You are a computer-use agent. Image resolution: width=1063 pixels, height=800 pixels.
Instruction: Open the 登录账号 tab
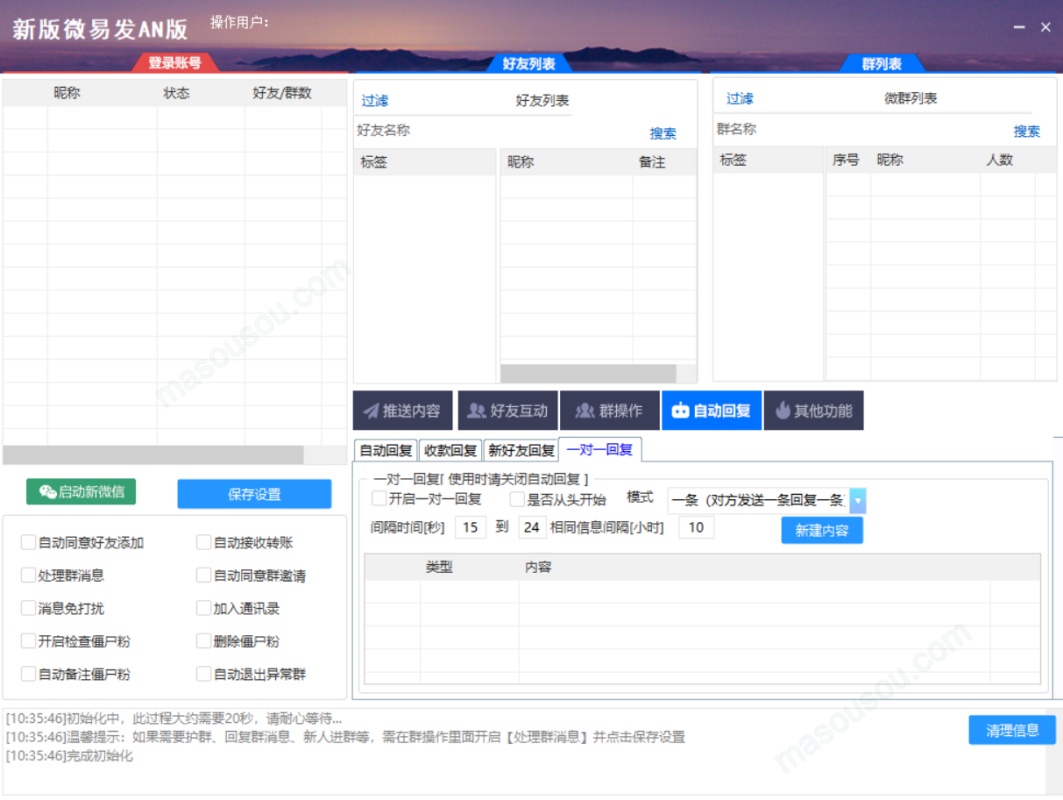[x=175, y=63]
